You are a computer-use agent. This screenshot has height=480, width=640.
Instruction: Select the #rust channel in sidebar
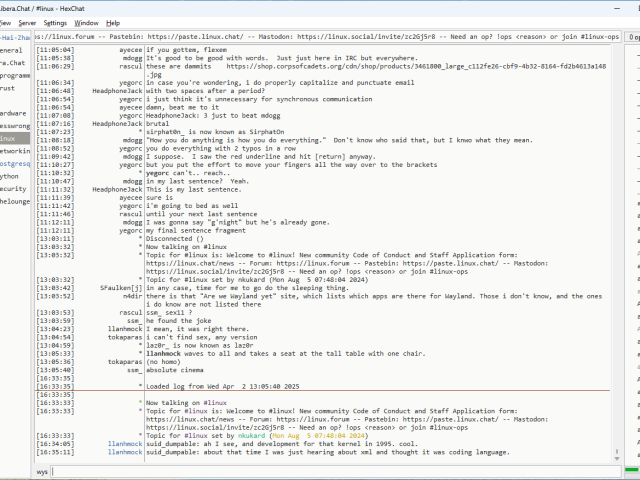click(10, 88)
